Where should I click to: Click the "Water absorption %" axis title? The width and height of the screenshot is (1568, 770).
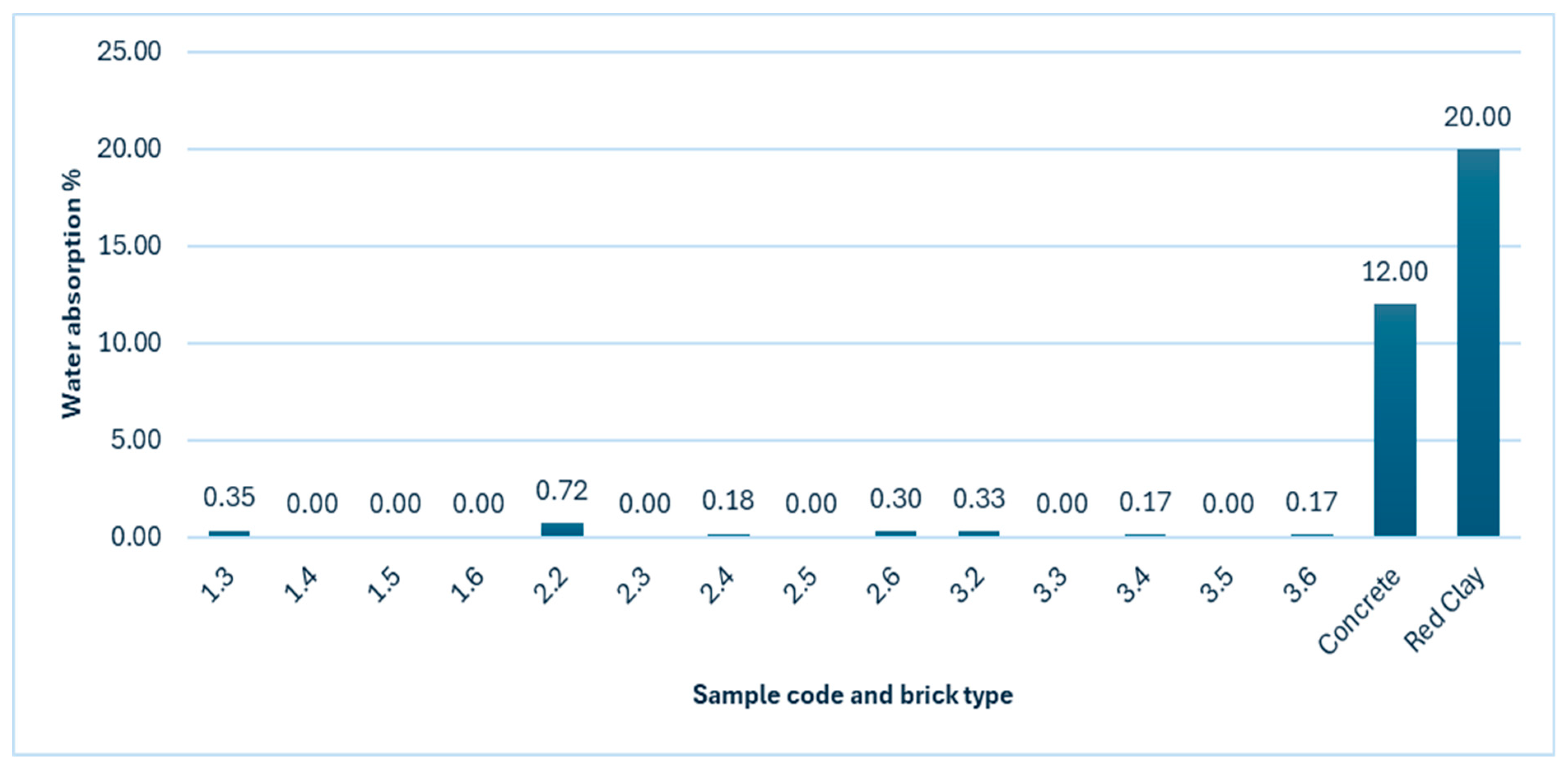tap(72, 294)
